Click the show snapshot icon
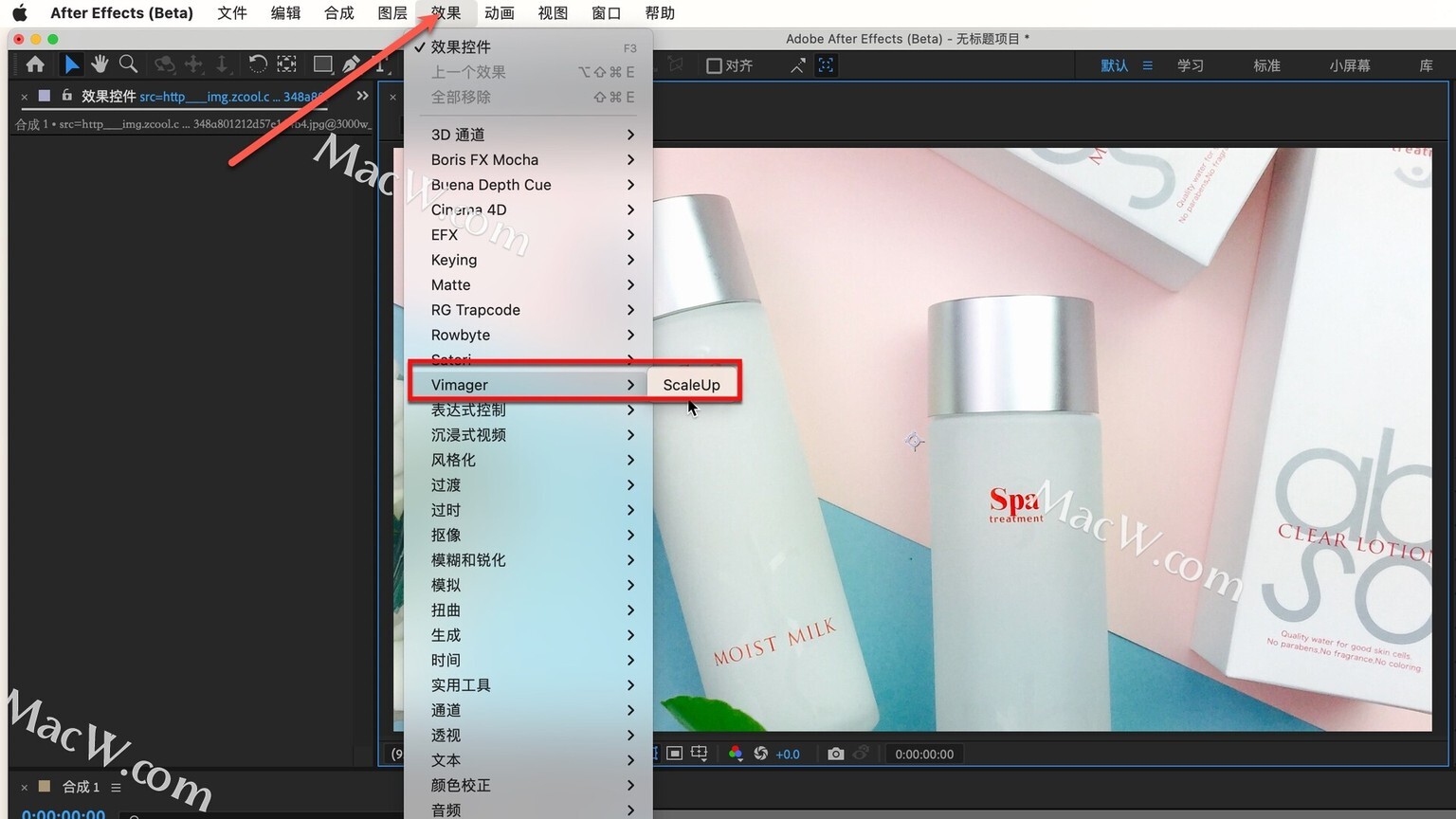This screenshot has width=1456, height=819. [861, 754]
